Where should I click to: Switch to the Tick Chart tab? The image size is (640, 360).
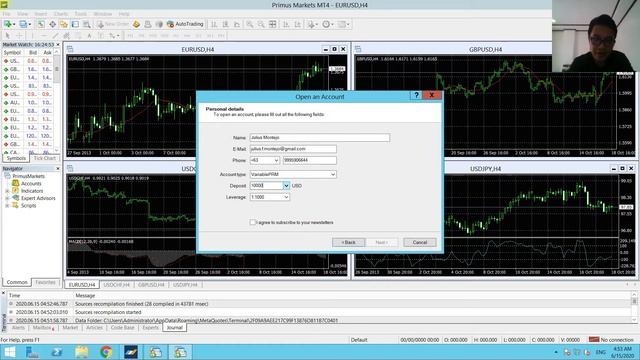(x=44, y=158)
